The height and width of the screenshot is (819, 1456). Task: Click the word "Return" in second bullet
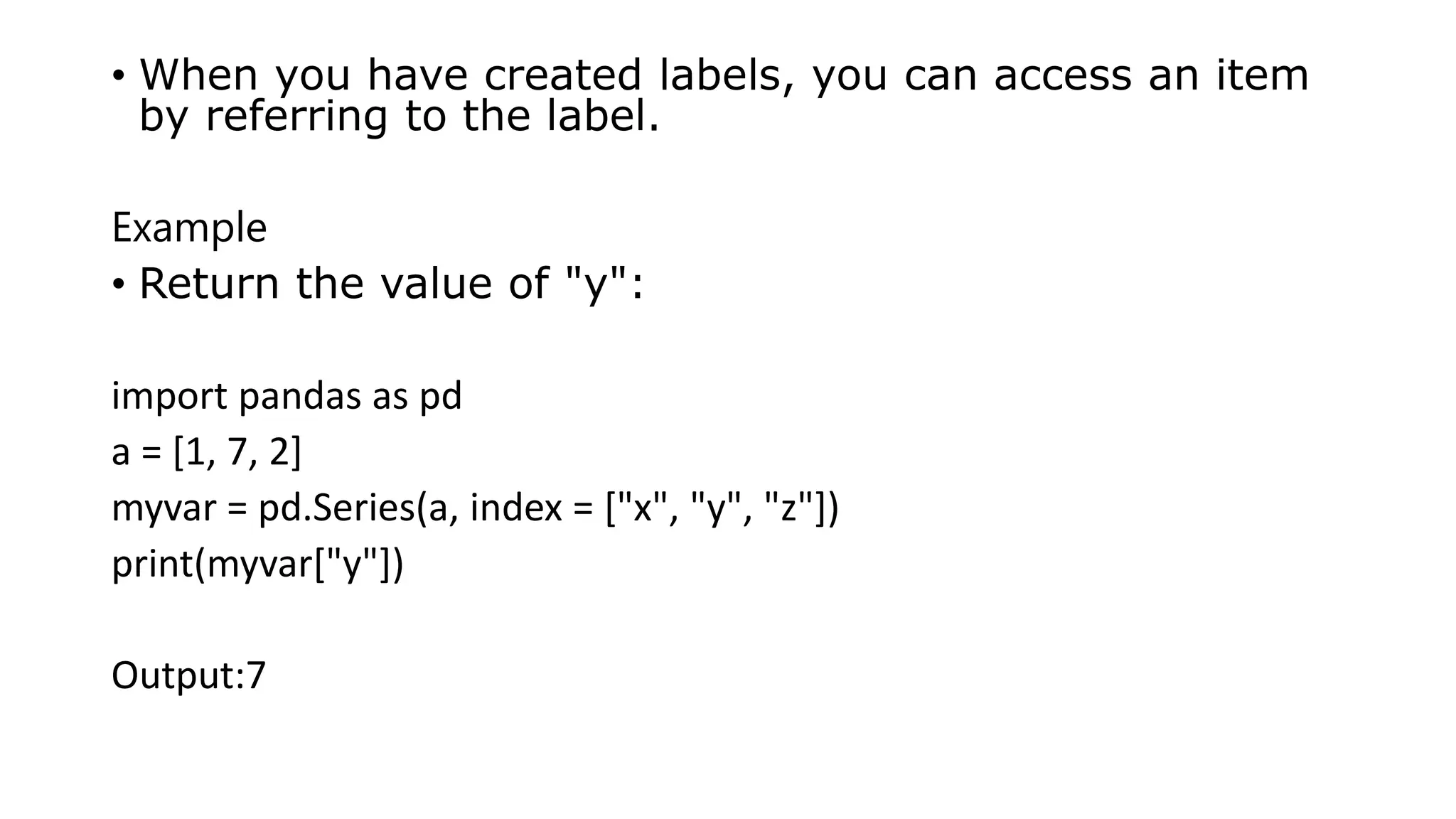[210, 283]
